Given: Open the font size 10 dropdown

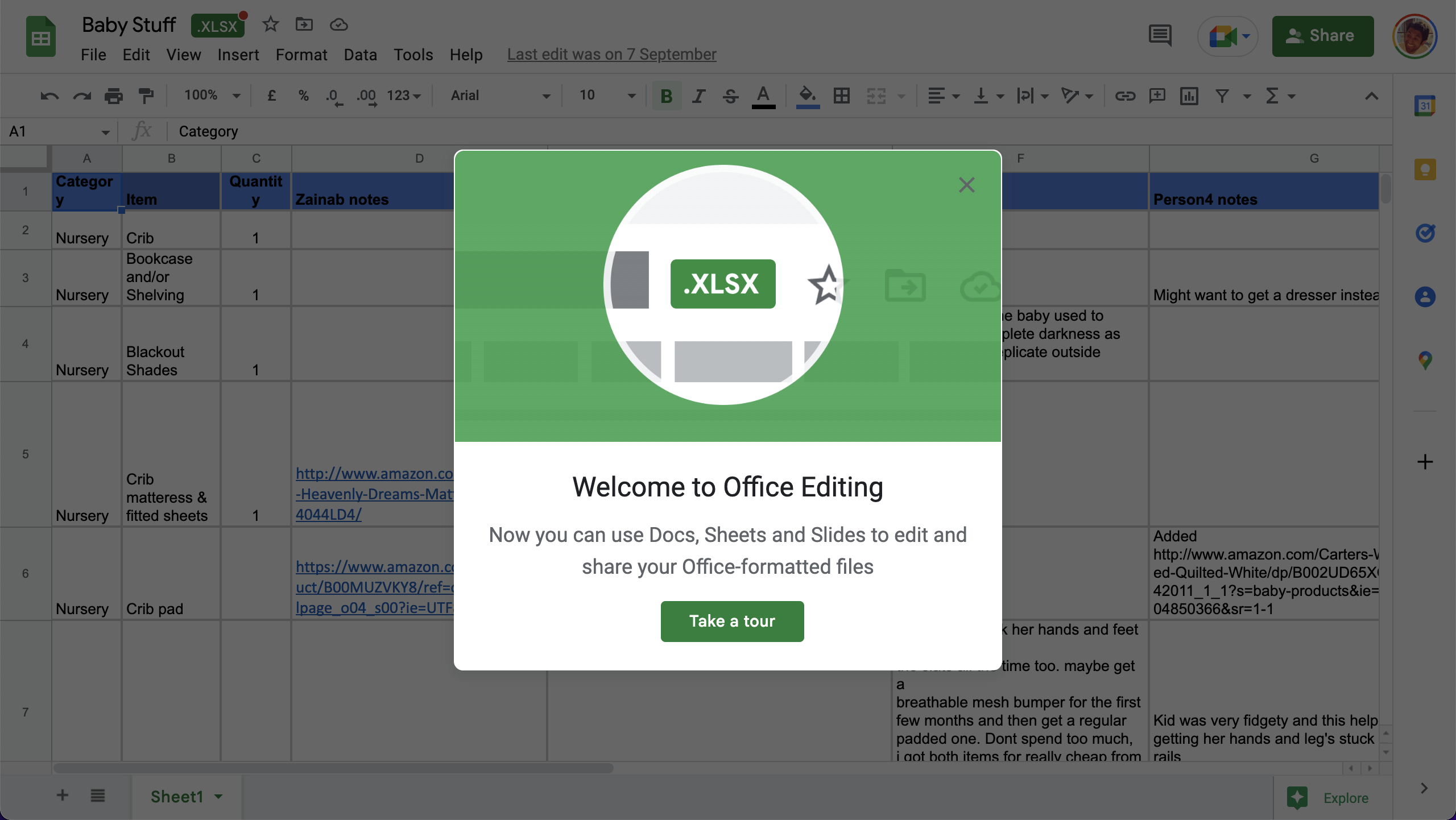Looking at the screenshot, I should pyautogui.click(x=607, y=96).
